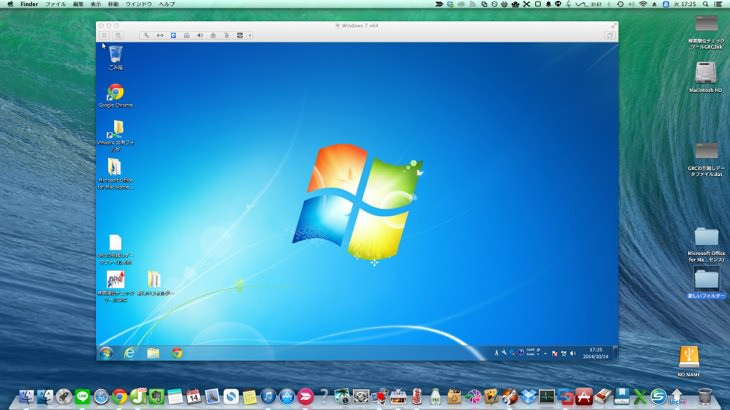Open the Apple menu
Screen dimensions: 730x410
point(10,4)
